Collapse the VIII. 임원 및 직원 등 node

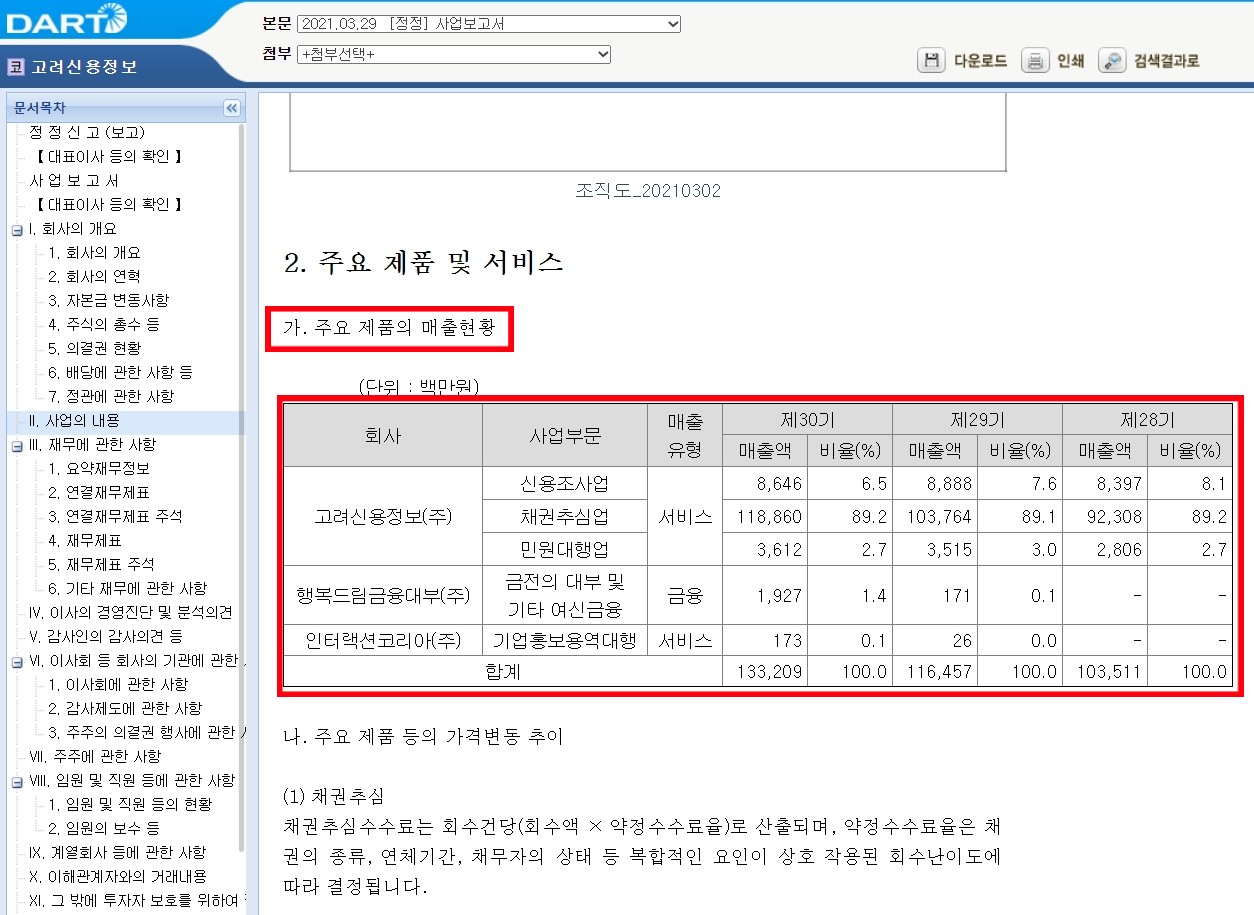pos(16,781)
